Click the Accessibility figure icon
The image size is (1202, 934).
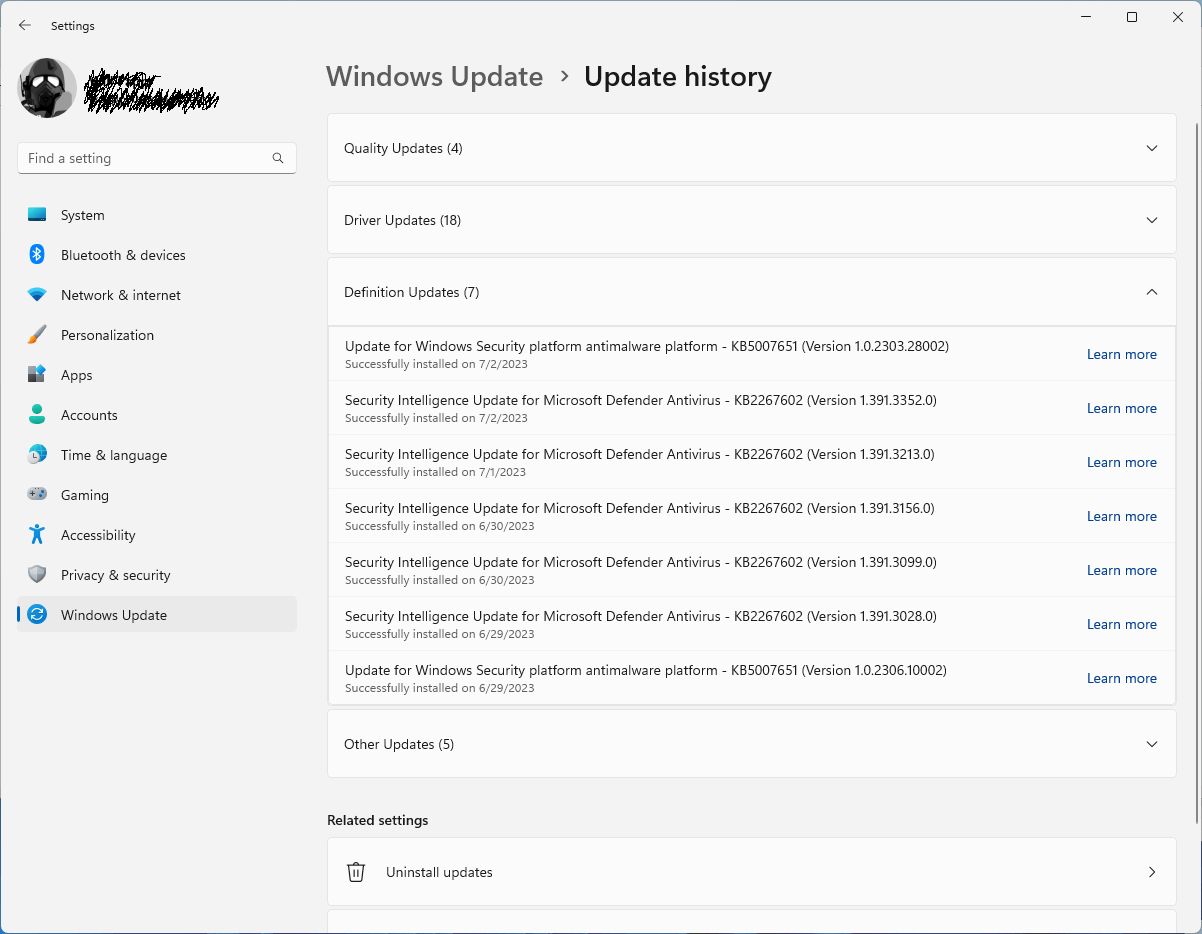(37, 535)
